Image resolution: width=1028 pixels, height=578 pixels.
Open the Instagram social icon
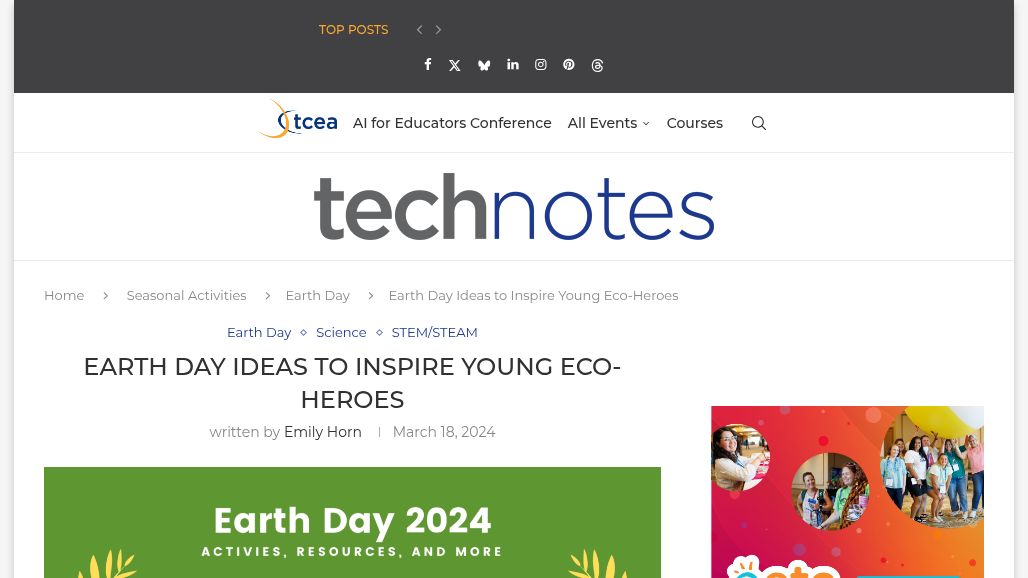541,65
